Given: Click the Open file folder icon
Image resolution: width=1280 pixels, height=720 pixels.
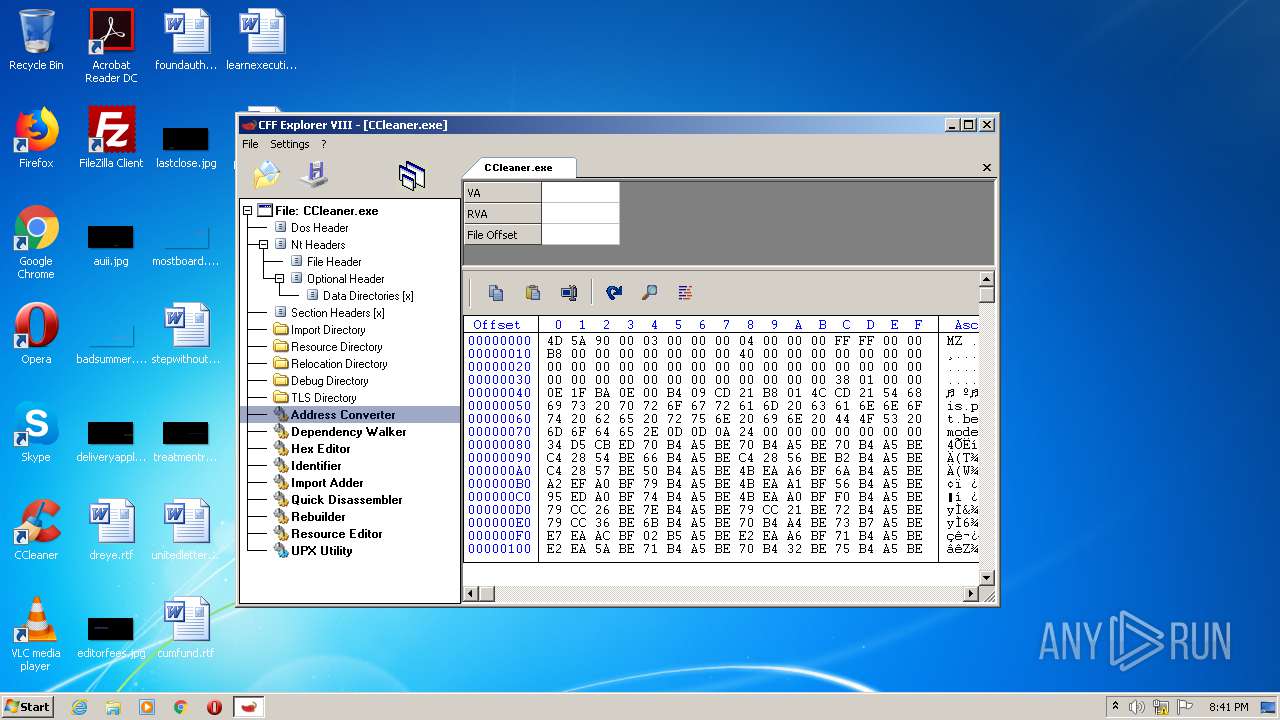Looking at the screenshot, I should [x=266, y=175].
